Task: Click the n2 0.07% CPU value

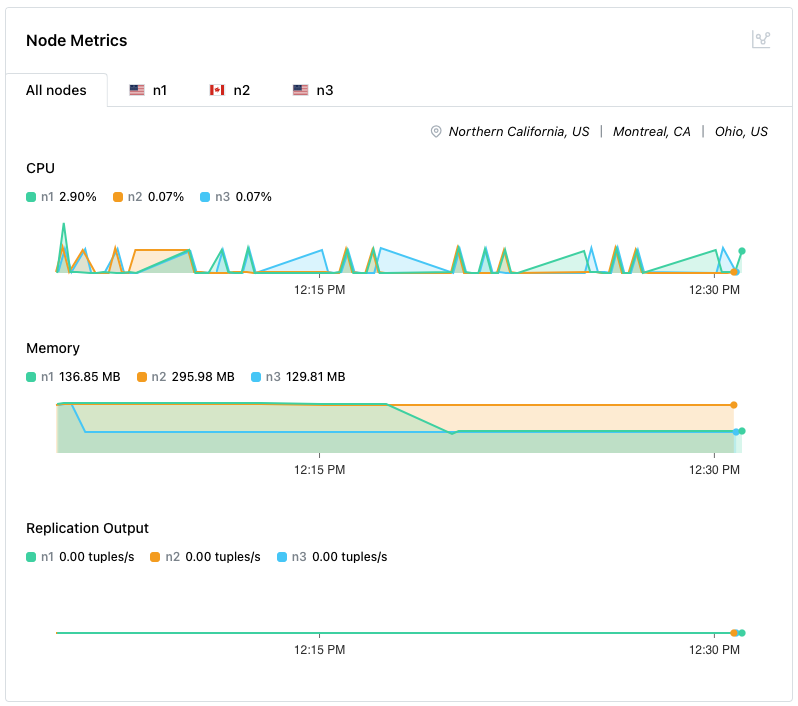Action: 166,197
